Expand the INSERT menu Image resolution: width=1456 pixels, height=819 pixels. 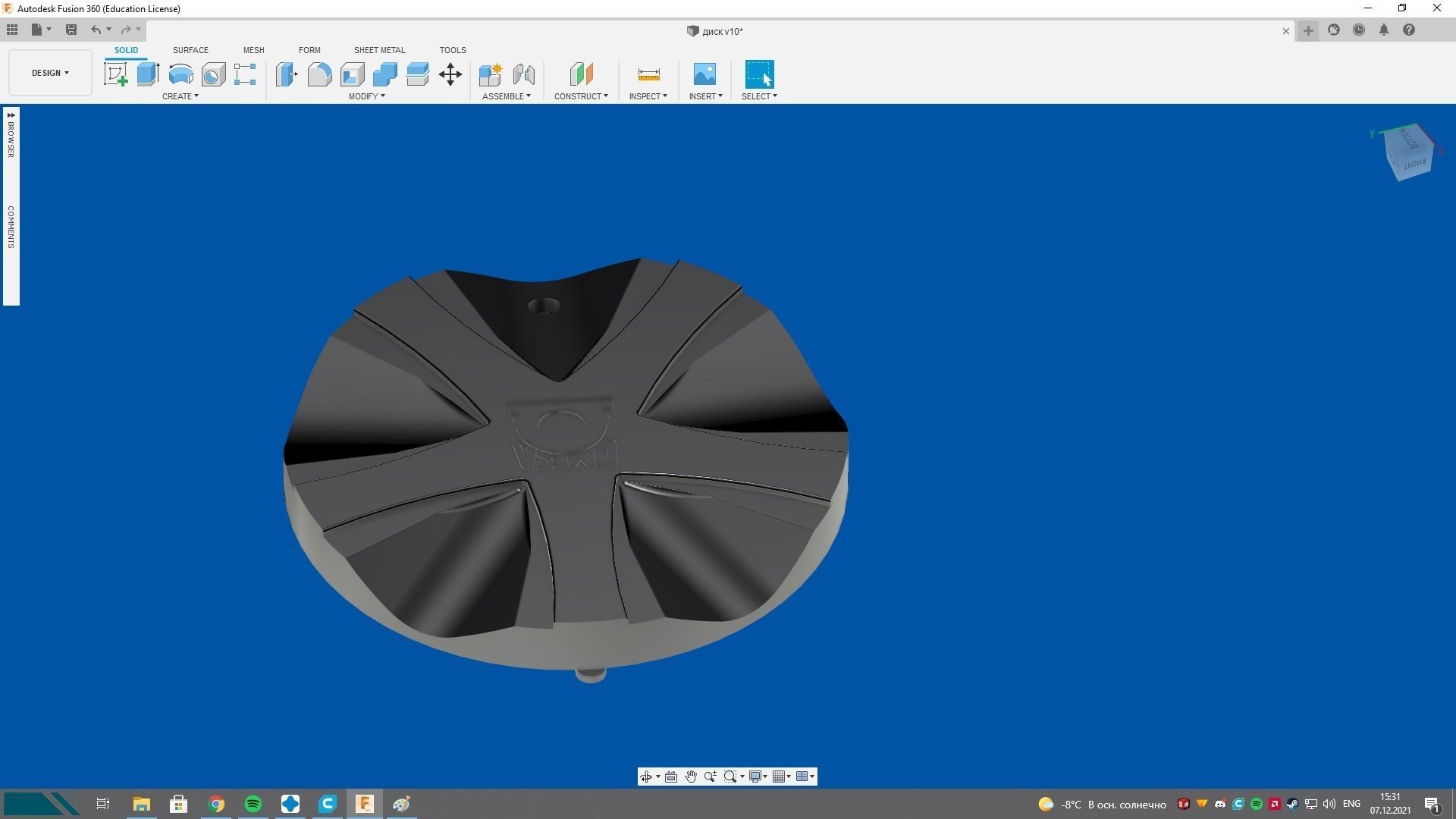pyautogui.click(x=706, y=96)
